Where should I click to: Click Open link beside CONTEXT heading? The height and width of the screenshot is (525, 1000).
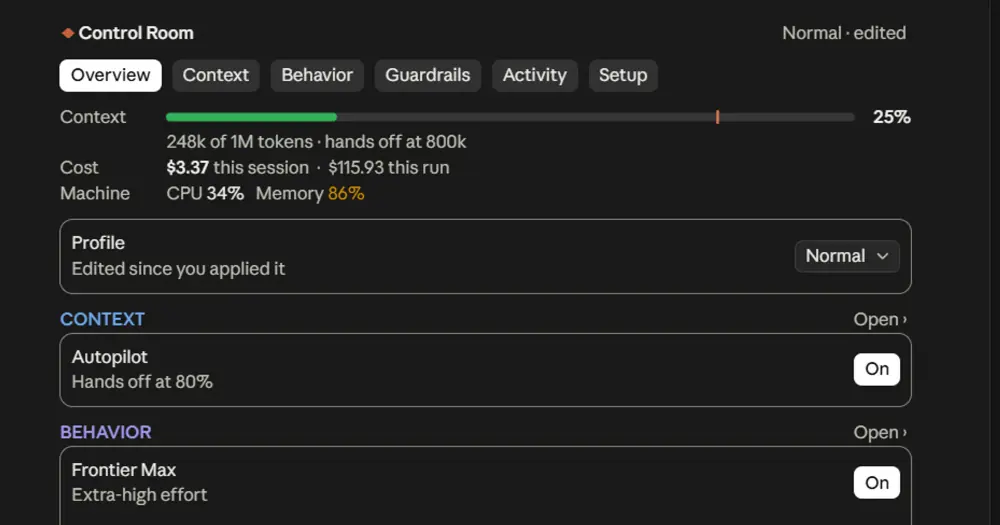click(x=880, y=319)
